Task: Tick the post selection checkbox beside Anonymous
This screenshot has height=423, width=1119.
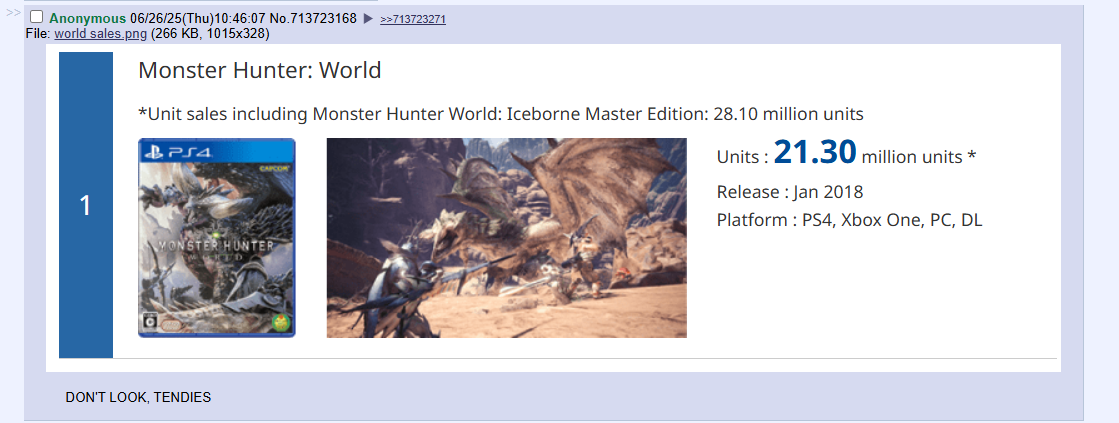Action: pos(36,17)
